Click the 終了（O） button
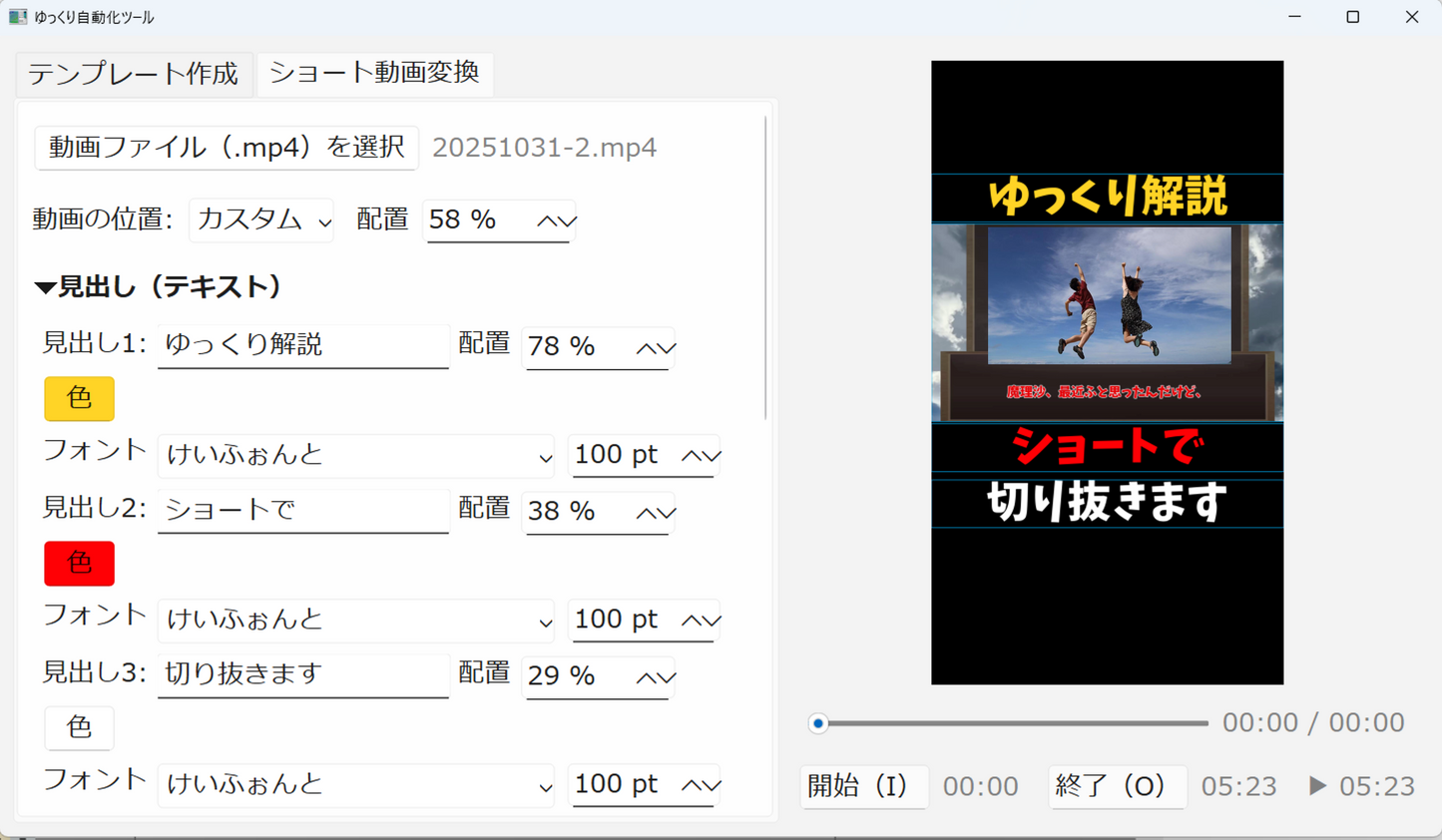Viewport: 1442px width, 840px height. [x=1117, y=787]
